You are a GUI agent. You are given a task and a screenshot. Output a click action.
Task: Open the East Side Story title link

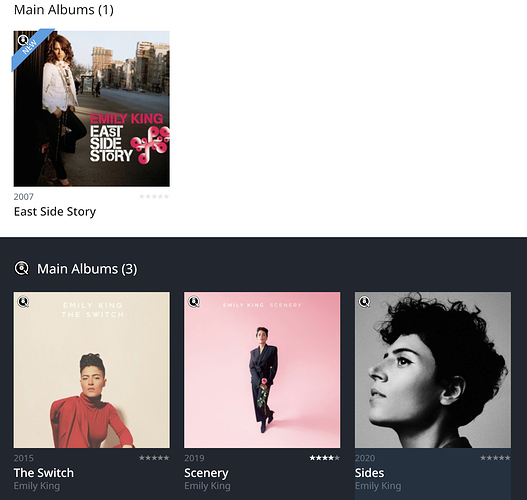point(55,212)
